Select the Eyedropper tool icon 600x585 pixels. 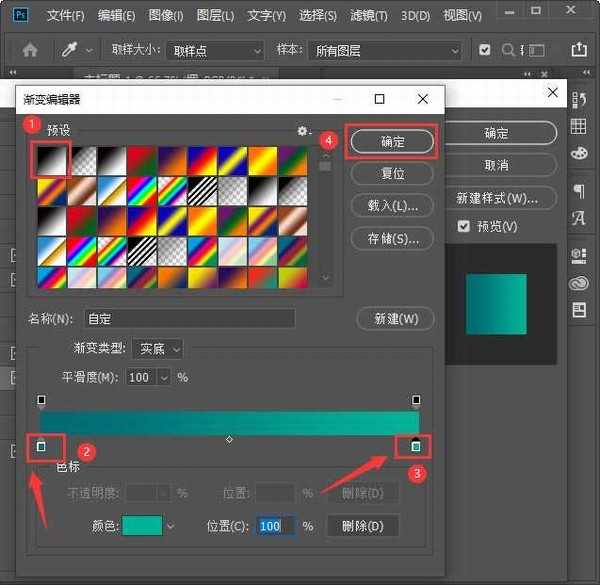pos(71,50)
